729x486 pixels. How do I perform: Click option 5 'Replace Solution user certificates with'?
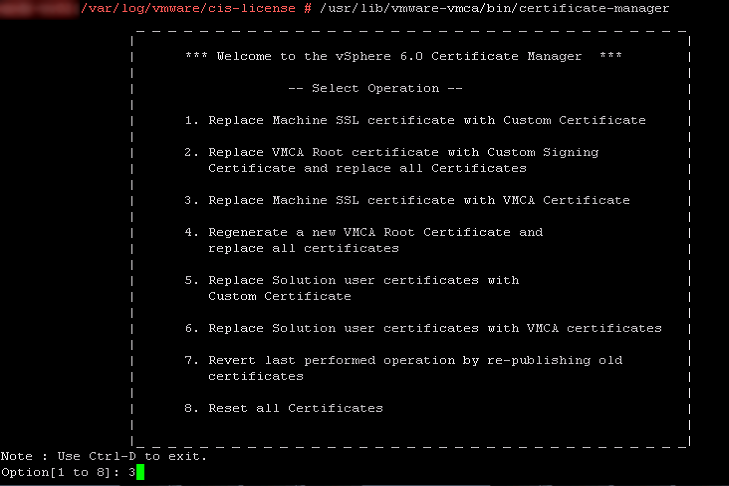click(351, 280)
